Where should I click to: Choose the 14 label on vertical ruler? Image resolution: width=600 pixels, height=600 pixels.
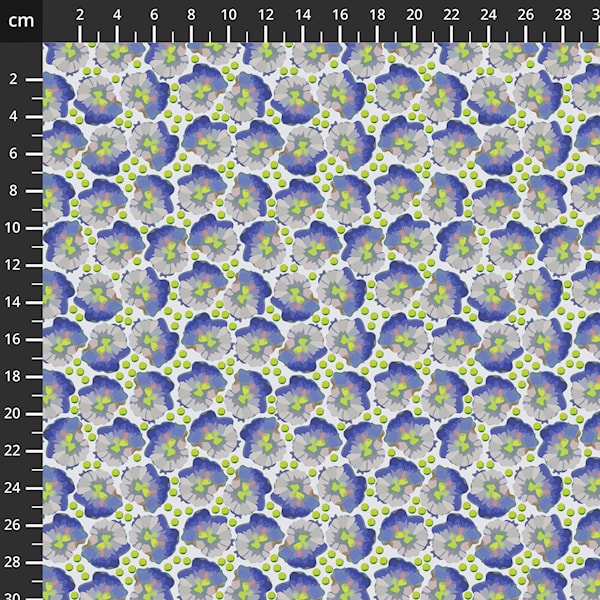point(12,302)
